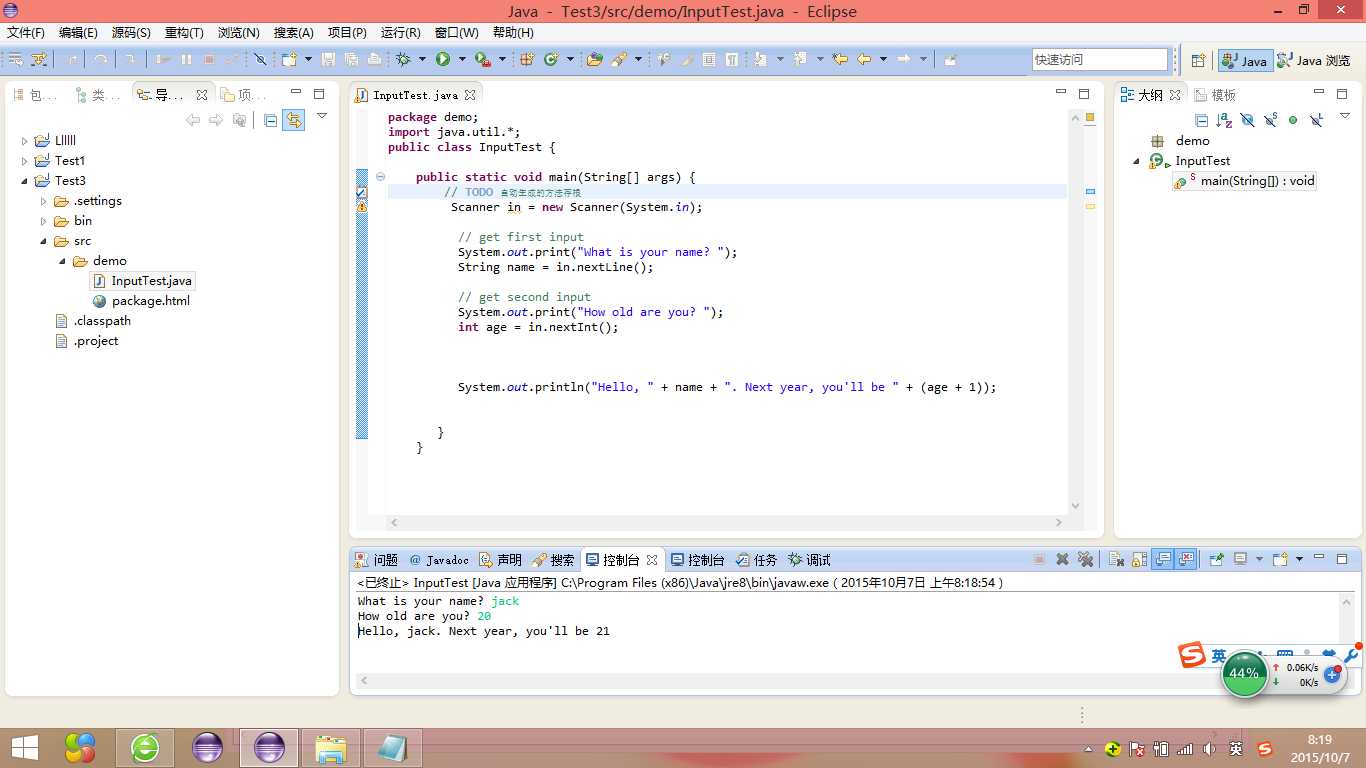Screen dimensions: 1366x768
Task: Click Clear Console icon
Action: click(1116, 559)
